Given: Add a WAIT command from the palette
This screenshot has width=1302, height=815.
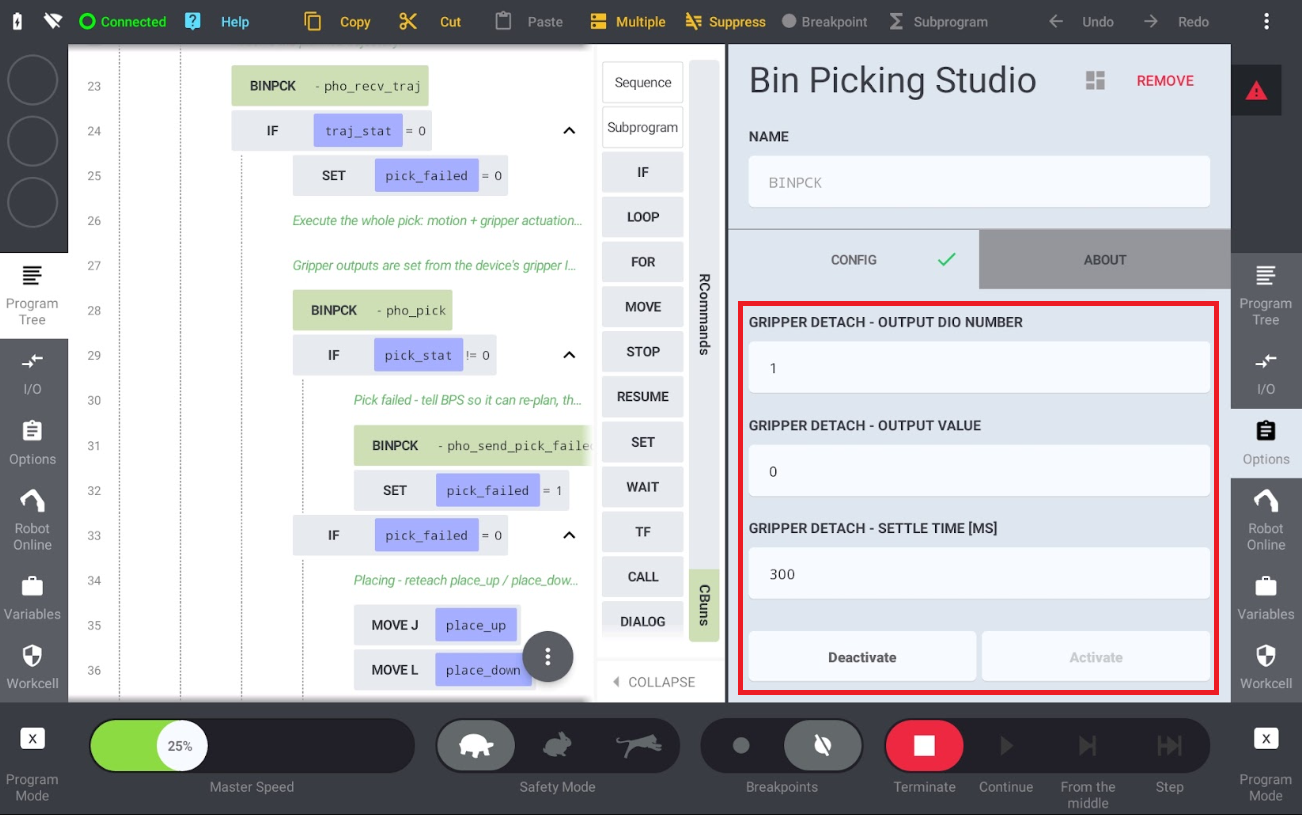Looking at the screenshot, I should (643, 487).
